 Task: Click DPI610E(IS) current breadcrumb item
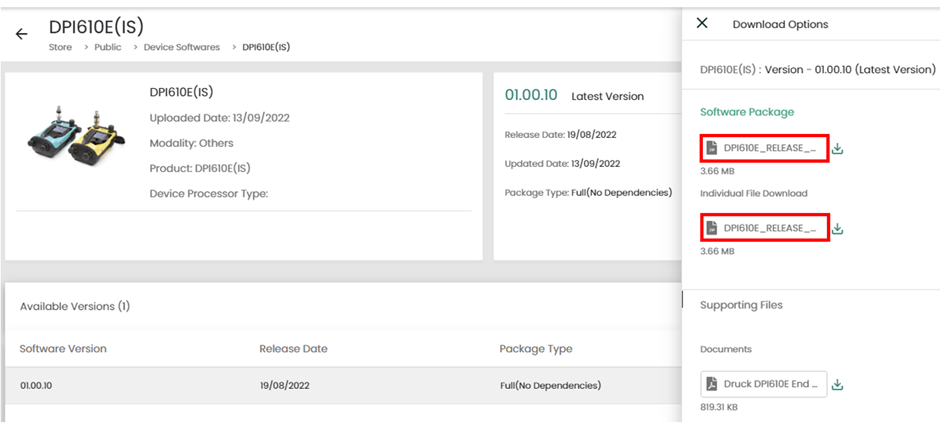[266, 47]
